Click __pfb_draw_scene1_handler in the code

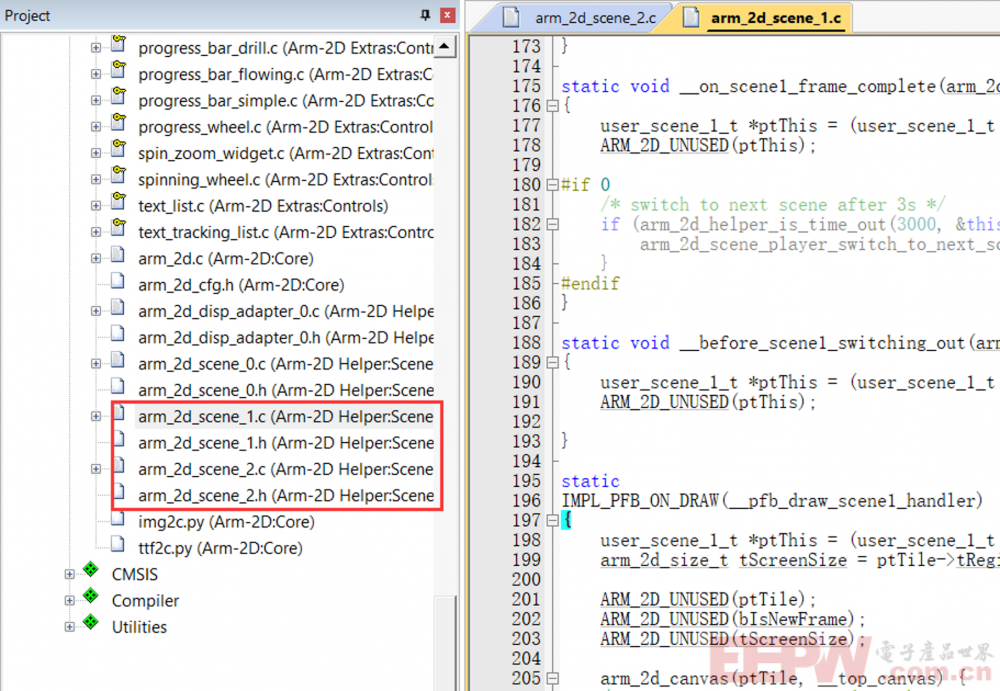tap(853, 501)
